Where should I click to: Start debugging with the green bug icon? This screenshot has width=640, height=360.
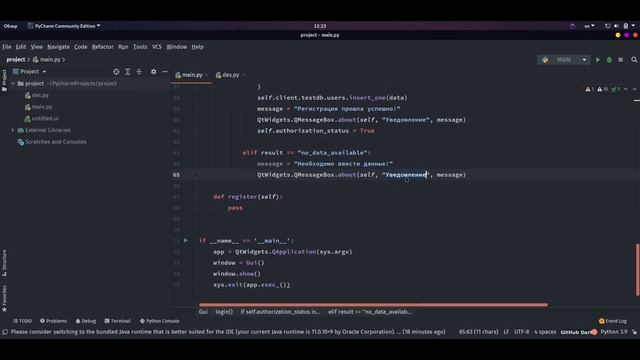(609, 60)
